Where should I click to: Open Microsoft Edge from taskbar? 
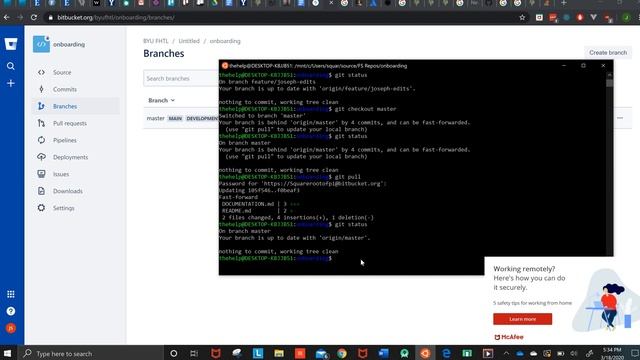[x=446, y=353]
